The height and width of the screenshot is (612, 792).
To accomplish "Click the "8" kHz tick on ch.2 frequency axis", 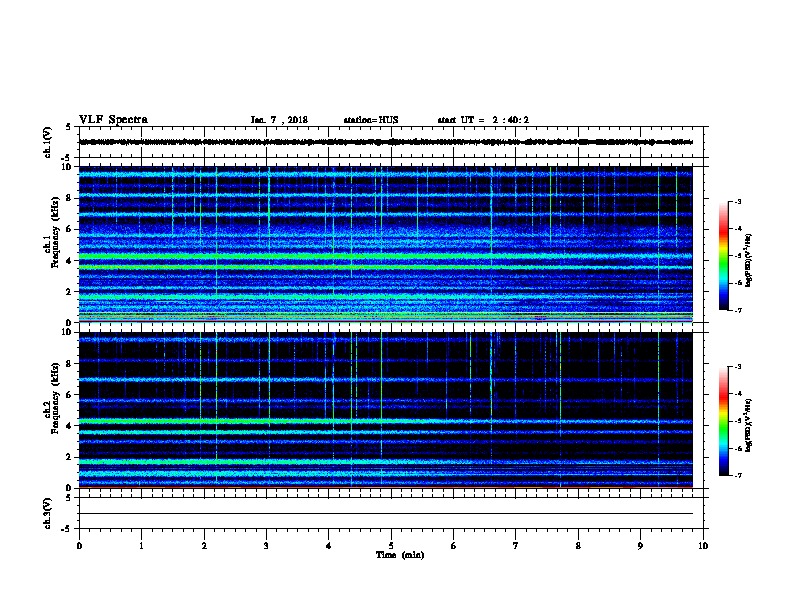I will (x=69, y=364).
